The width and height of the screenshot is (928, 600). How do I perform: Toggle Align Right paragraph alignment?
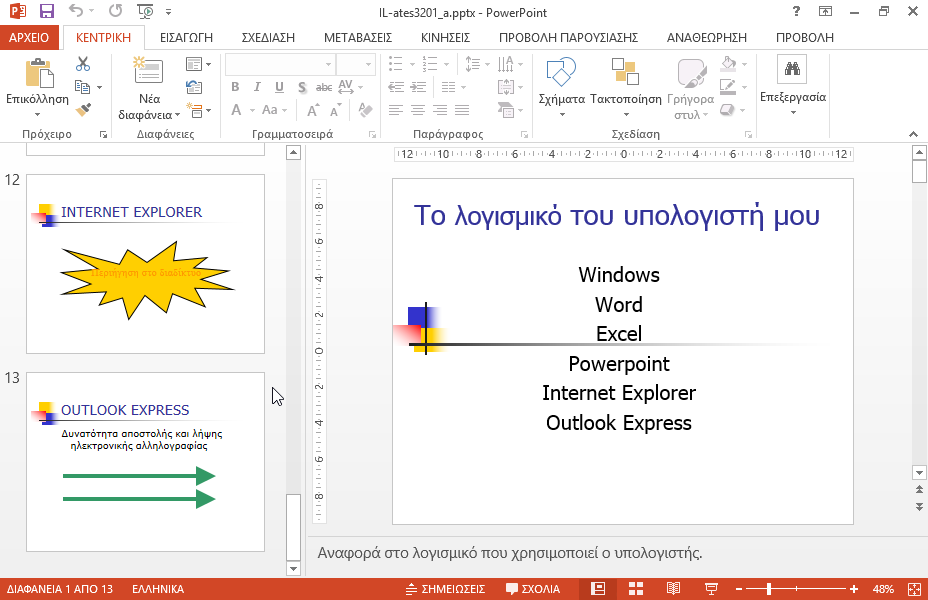(440, 109)
